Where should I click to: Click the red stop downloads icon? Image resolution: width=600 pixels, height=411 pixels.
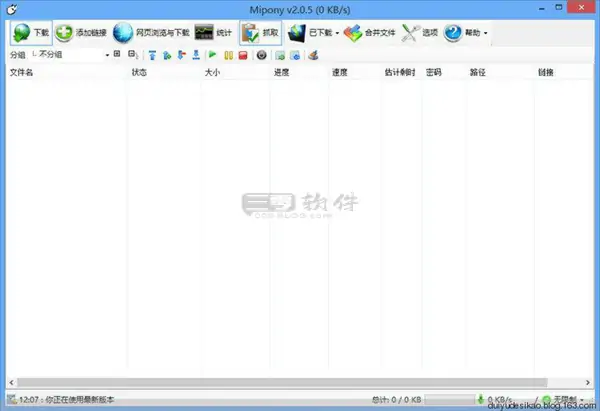(243, 55)
